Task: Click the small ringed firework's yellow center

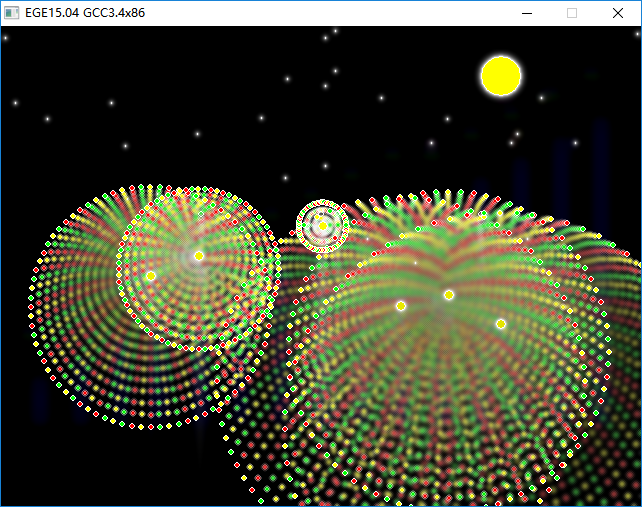Action: (x=323, y=226)
